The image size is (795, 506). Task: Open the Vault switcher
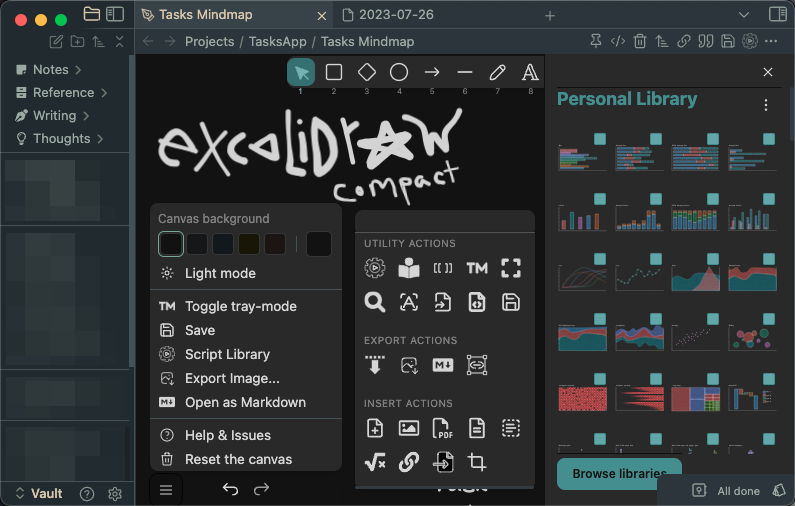40,493
